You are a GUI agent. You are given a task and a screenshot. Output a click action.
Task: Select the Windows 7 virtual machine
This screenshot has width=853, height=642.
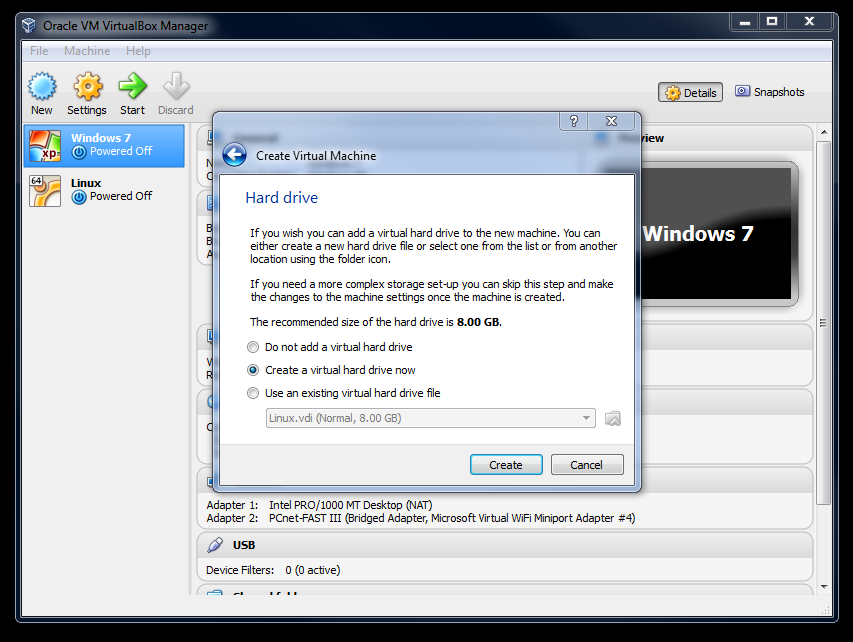click(104, 145)
